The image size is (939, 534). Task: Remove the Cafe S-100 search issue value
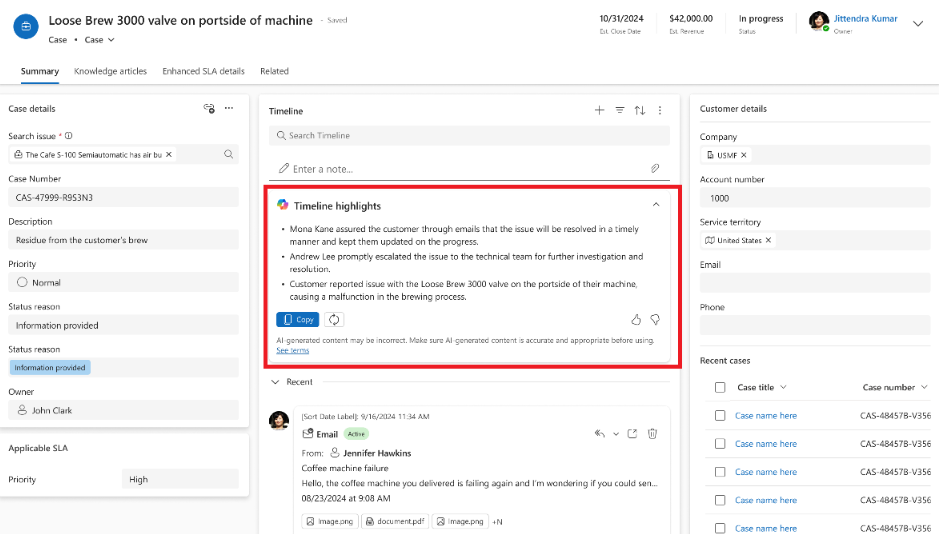(x=169, y=154)
